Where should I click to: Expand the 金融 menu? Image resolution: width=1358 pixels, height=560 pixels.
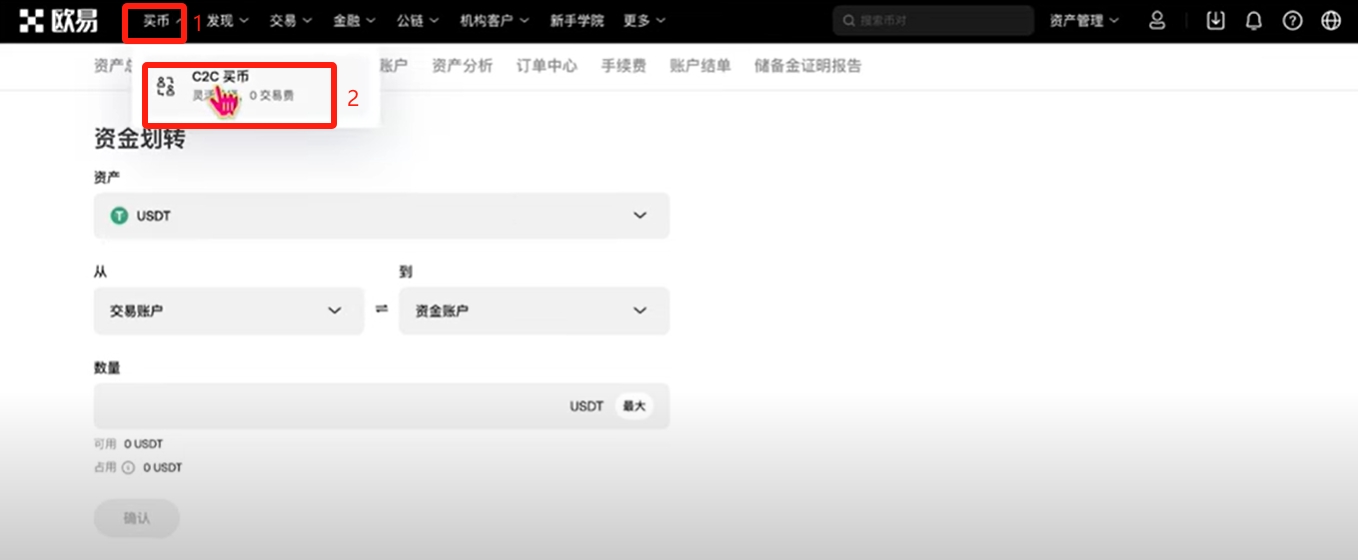coord(354,20)
